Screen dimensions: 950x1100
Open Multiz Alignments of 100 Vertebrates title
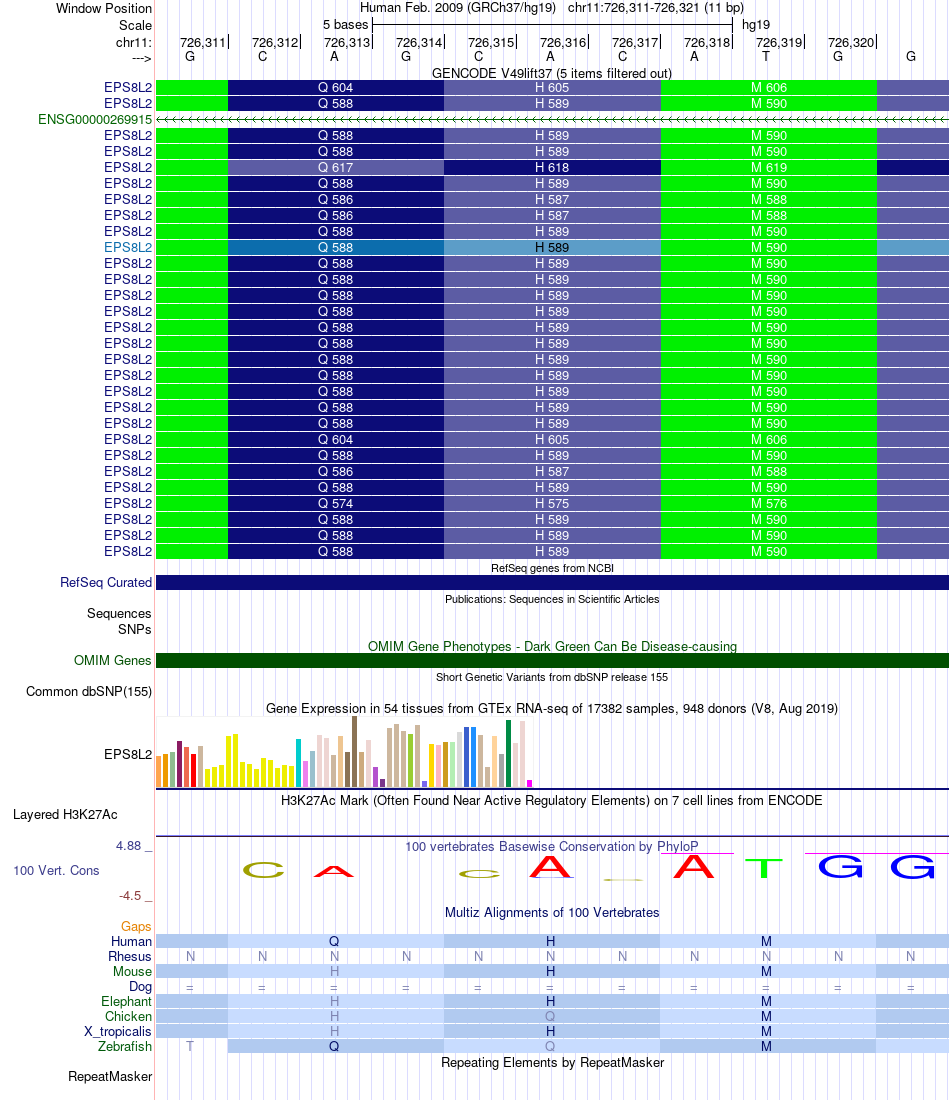pos(551,912)
